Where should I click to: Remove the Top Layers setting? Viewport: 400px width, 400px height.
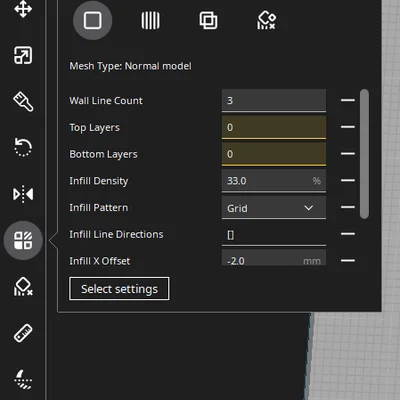348,127
